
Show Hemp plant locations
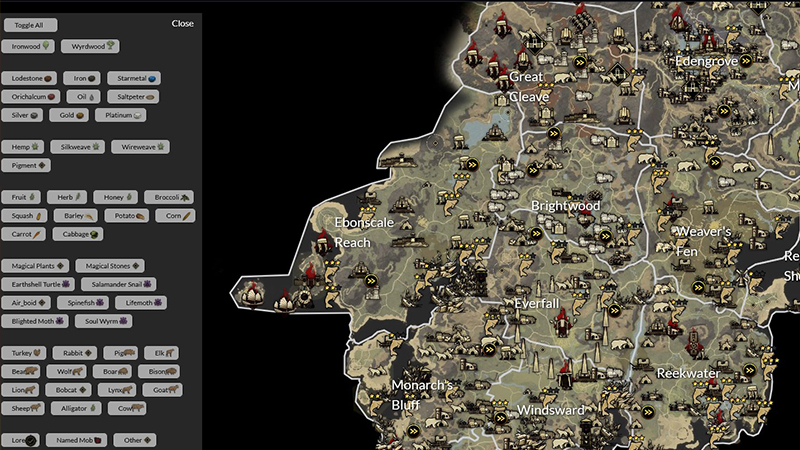point(23,147)
